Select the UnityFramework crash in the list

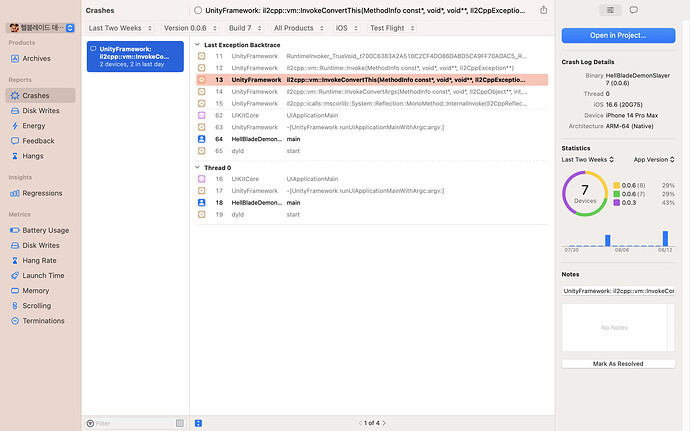(135, 56)
